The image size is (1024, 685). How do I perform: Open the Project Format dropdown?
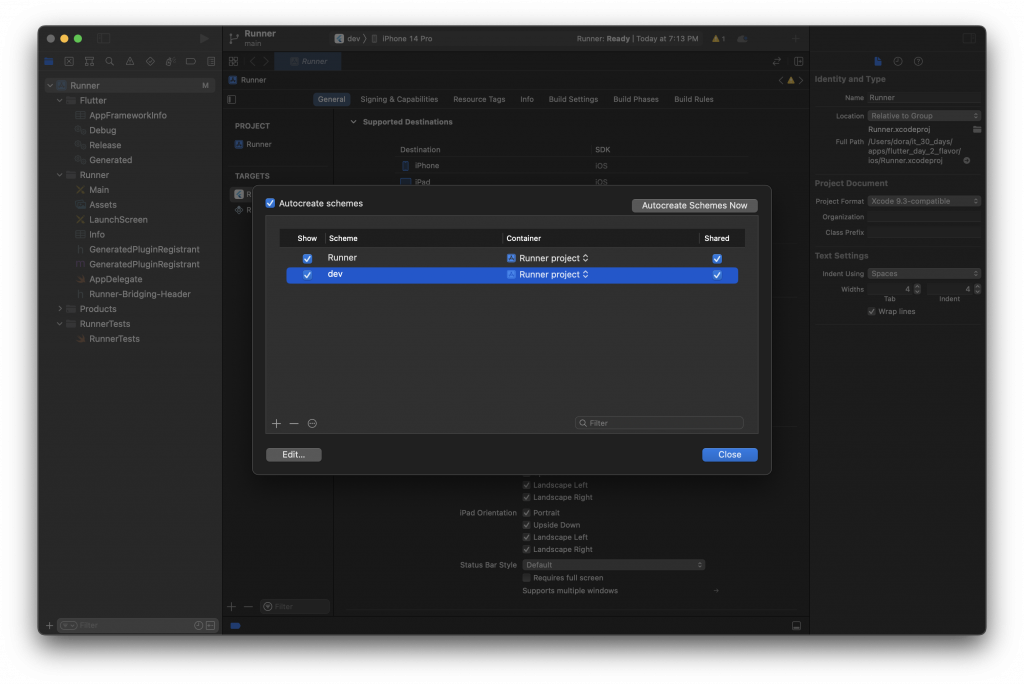pyautogui.click(x=923, y=201)
